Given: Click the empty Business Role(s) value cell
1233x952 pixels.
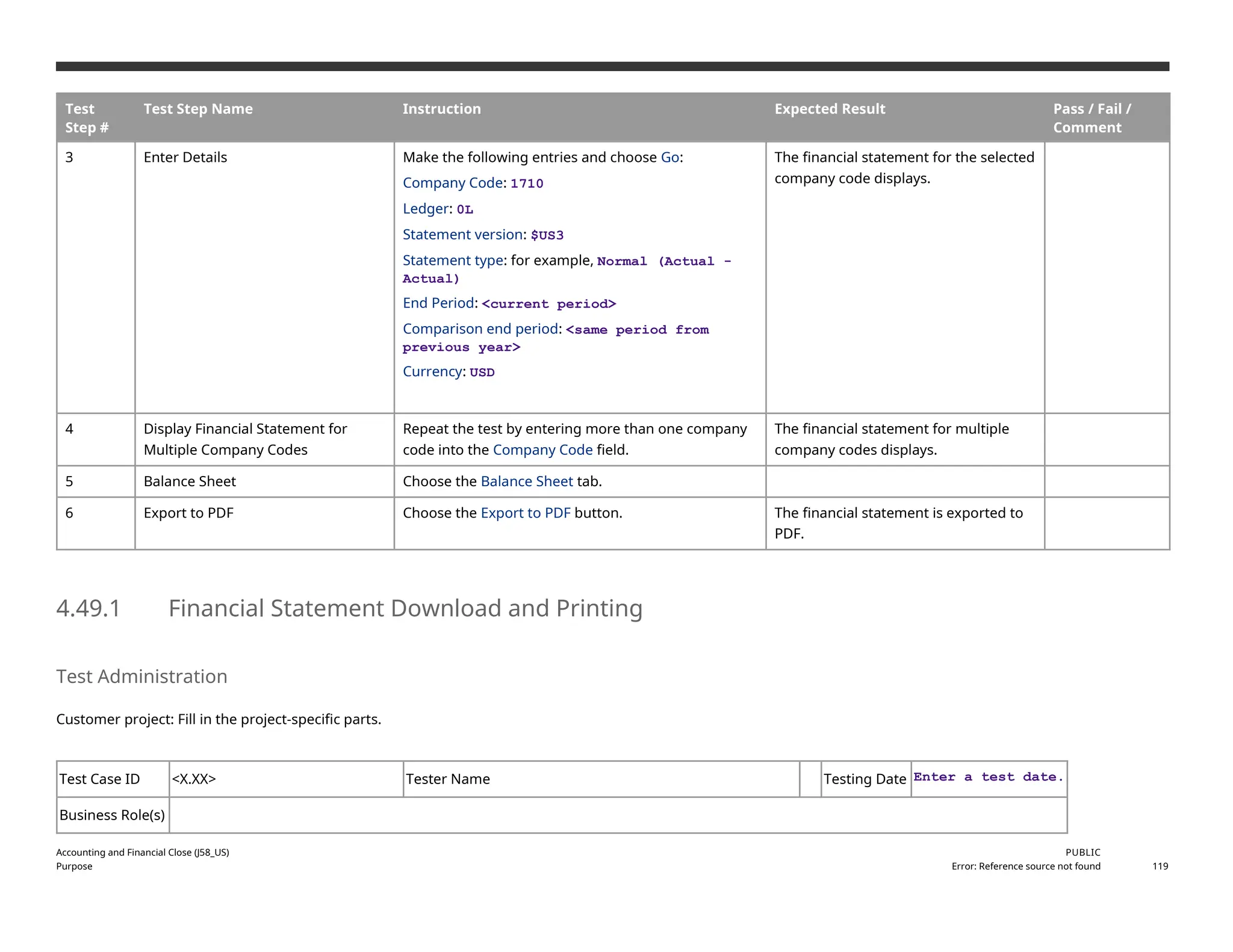Looking at the screenshot, I should 618,815.
